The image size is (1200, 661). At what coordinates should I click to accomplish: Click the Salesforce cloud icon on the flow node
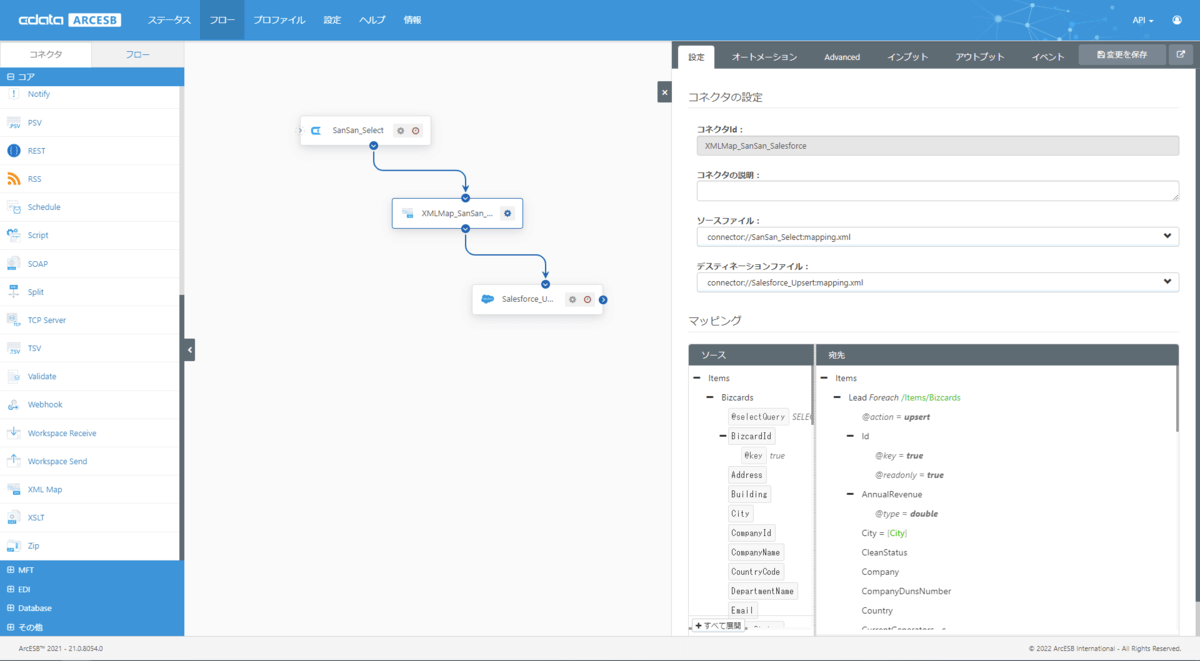(487, 299)
